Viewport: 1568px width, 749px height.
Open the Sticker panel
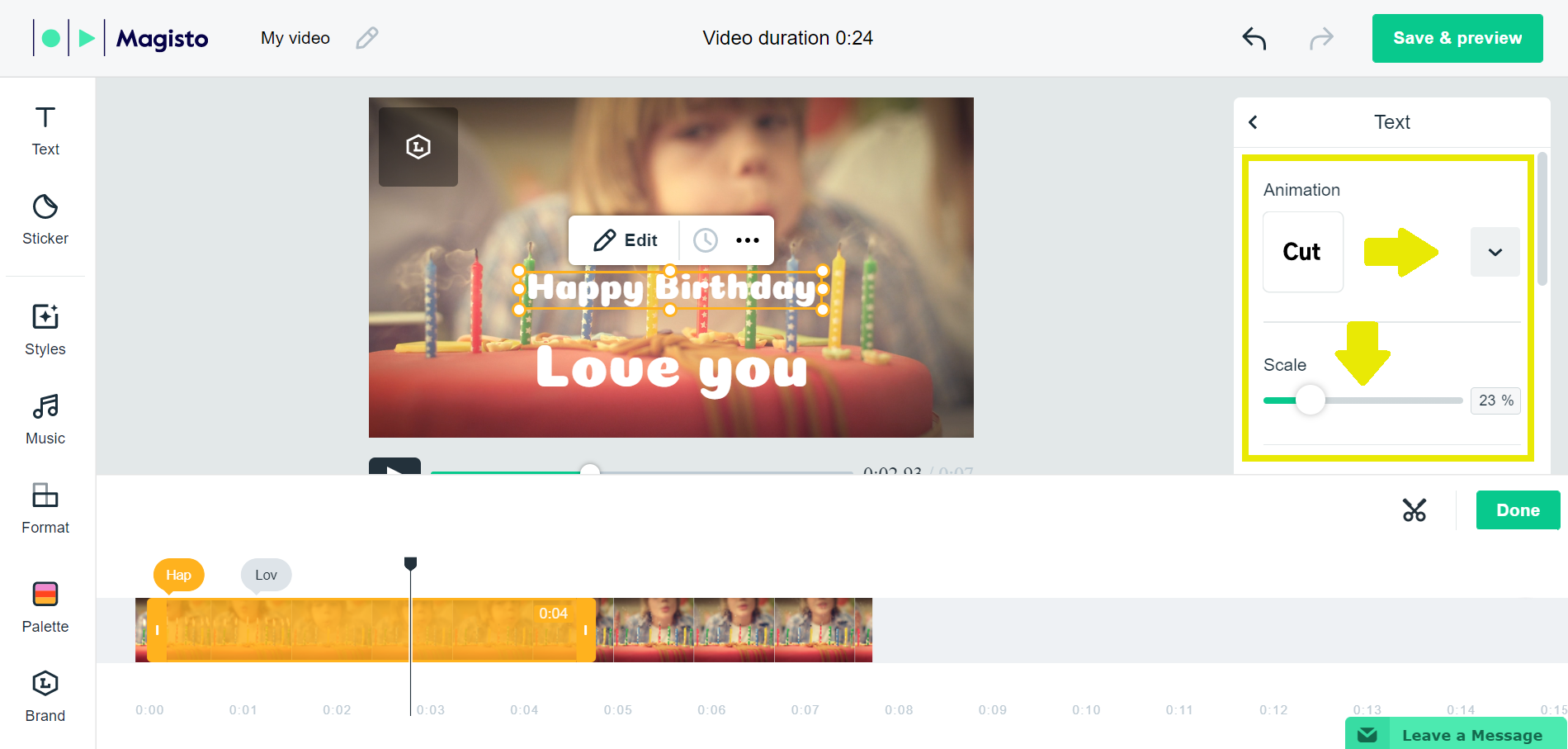click(x=45, y=220)
